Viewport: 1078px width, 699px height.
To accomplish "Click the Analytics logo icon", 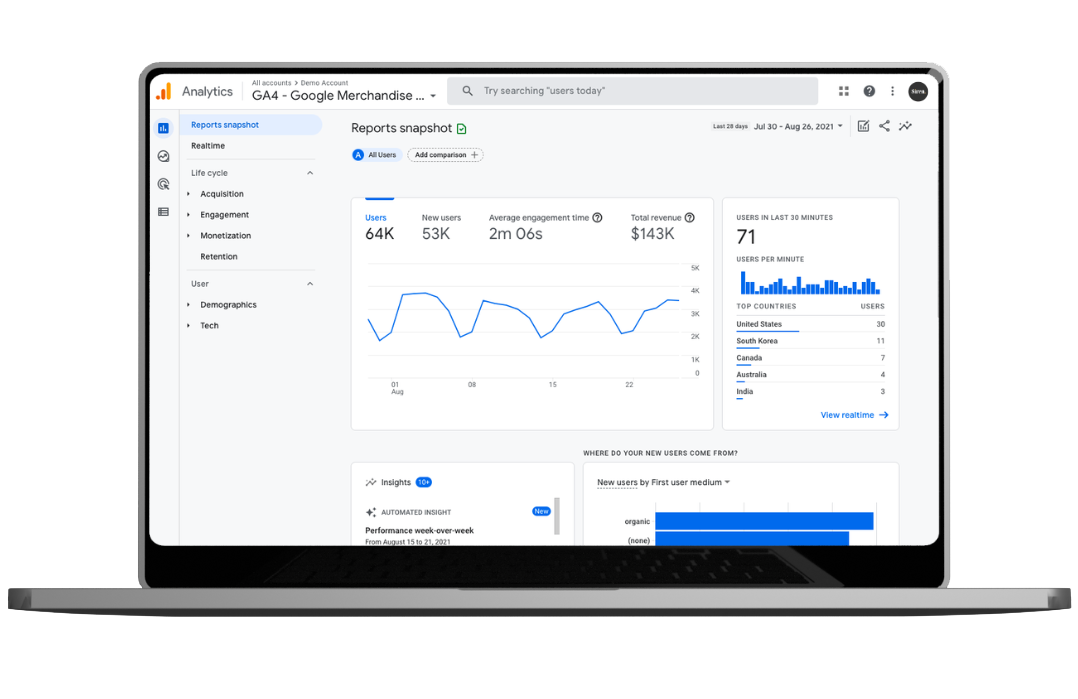I will [x=164, y=91].
